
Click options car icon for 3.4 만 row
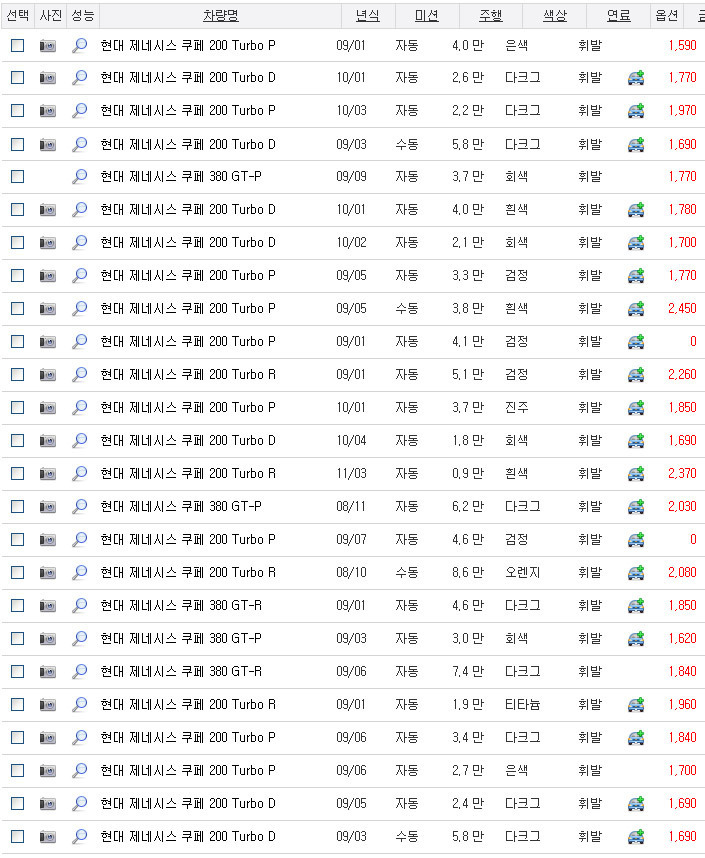(x=636, y=738)
